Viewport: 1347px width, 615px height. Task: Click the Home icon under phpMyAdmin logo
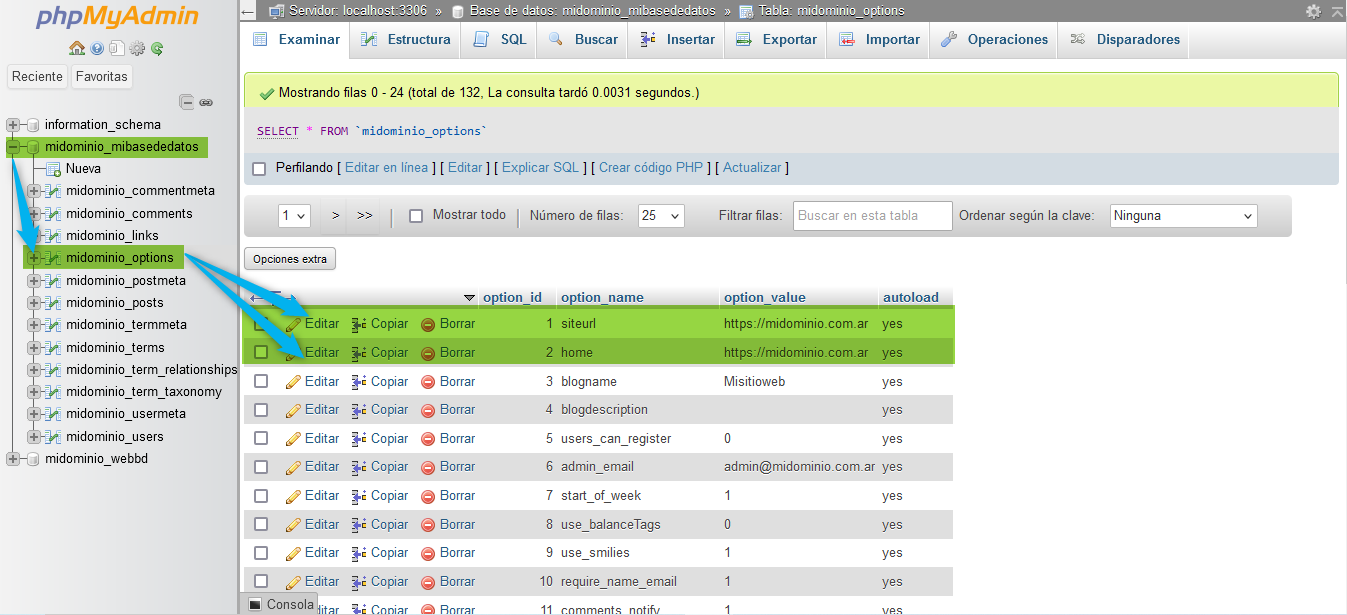77,48
